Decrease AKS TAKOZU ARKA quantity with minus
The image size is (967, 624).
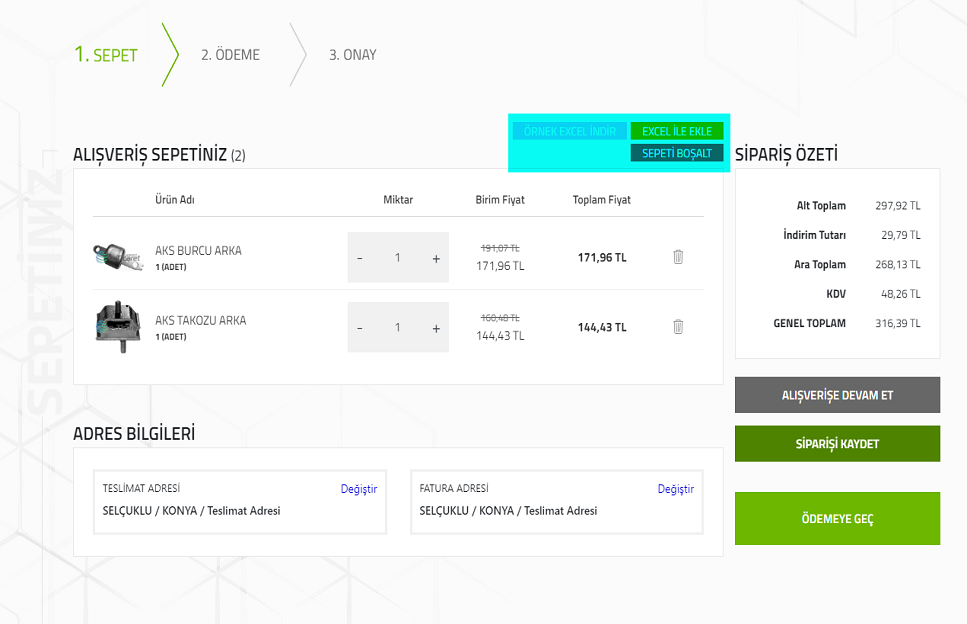(x=360, y=328)
